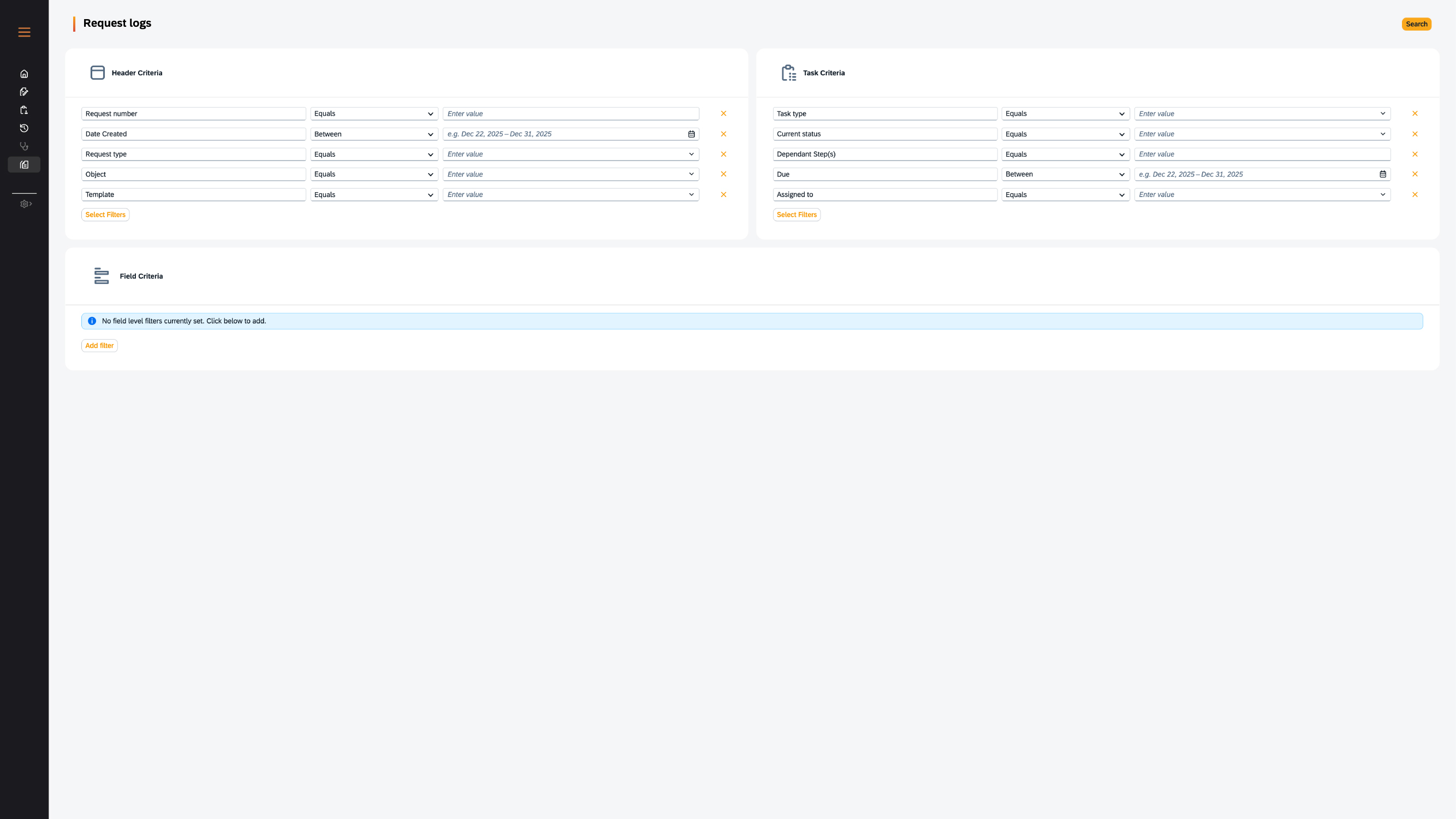Click the Field Criteria panel icon

(x=102, y=276)
